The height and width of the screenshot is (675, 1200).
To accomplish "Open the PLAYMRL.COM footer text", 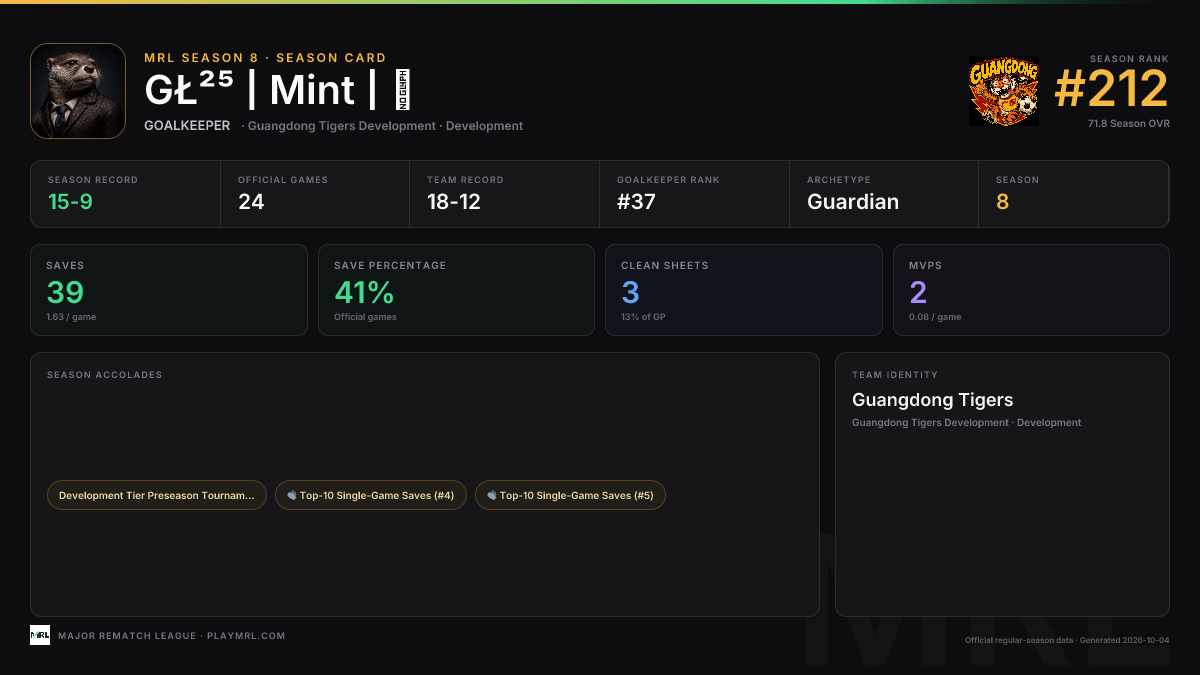I will coord(246,636).
